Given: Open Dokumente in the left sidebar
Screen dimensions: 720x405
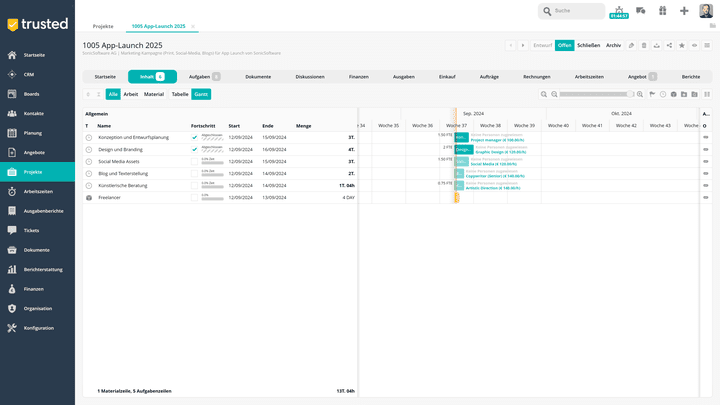Looking at the screenshot, I should pos(37,250).
